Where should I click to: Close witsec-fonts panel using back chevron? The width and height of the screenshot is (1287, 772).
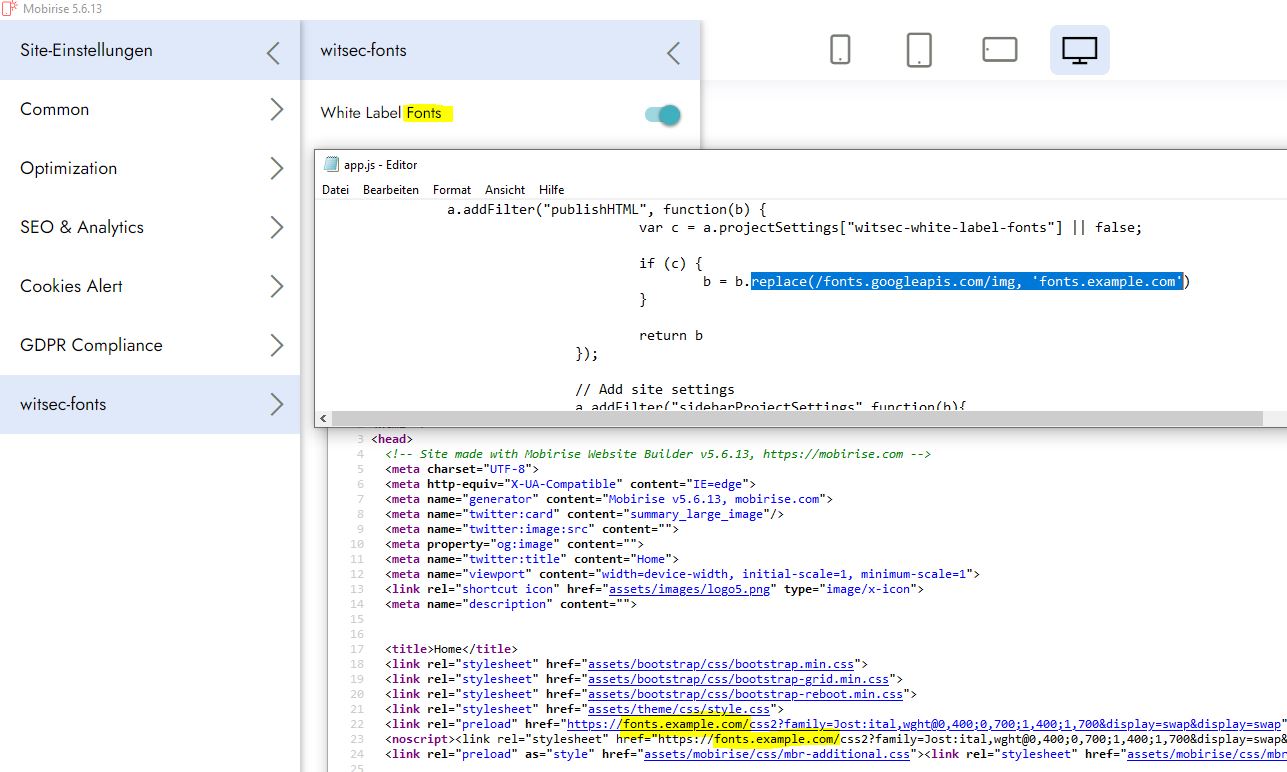pyautogui.click(x=674, y=52)
